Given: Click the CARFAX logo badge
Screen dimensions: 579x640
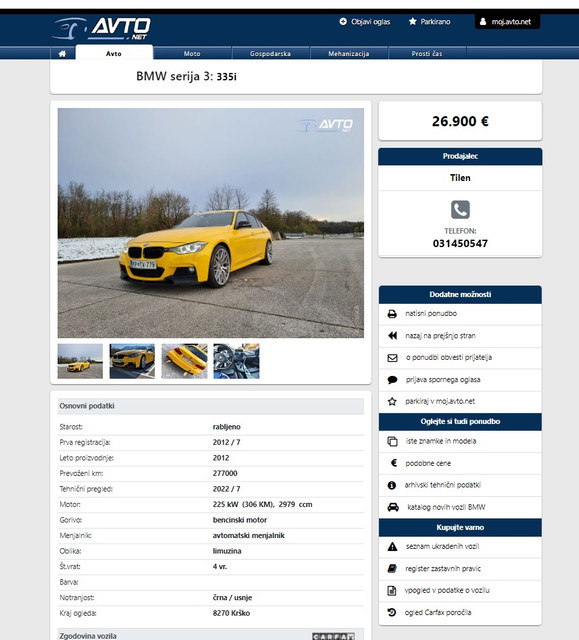Looking at the screenshot, I should (x=333, y=636).
